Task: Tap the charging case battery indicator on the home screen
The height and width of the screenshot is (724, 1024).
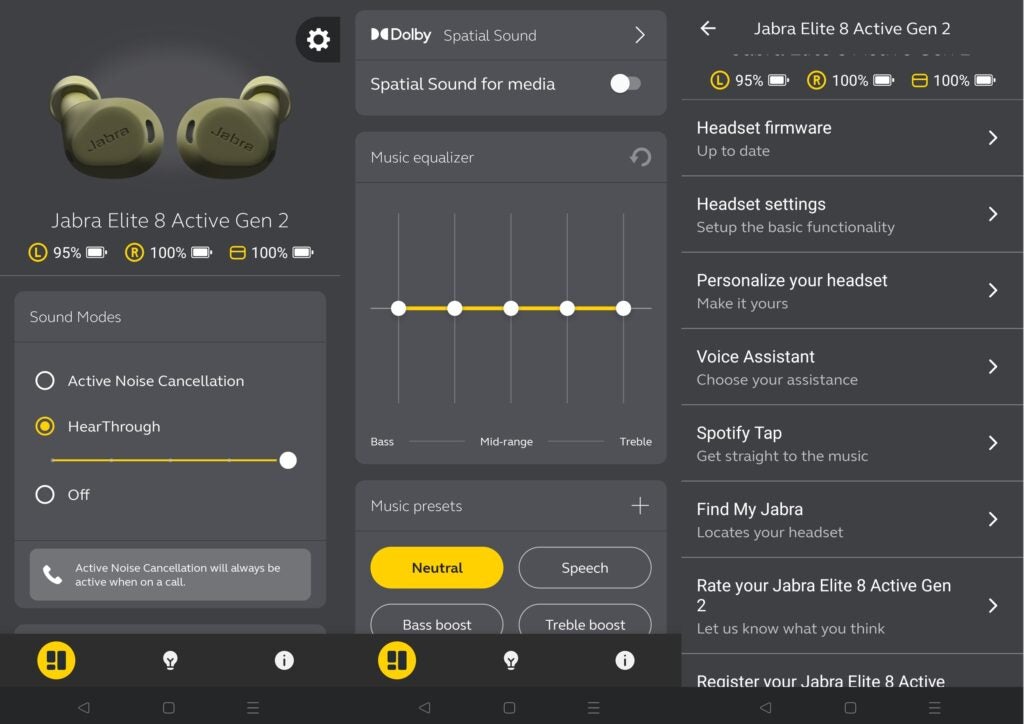Action: pyautogui.click(x=272, y=253)
